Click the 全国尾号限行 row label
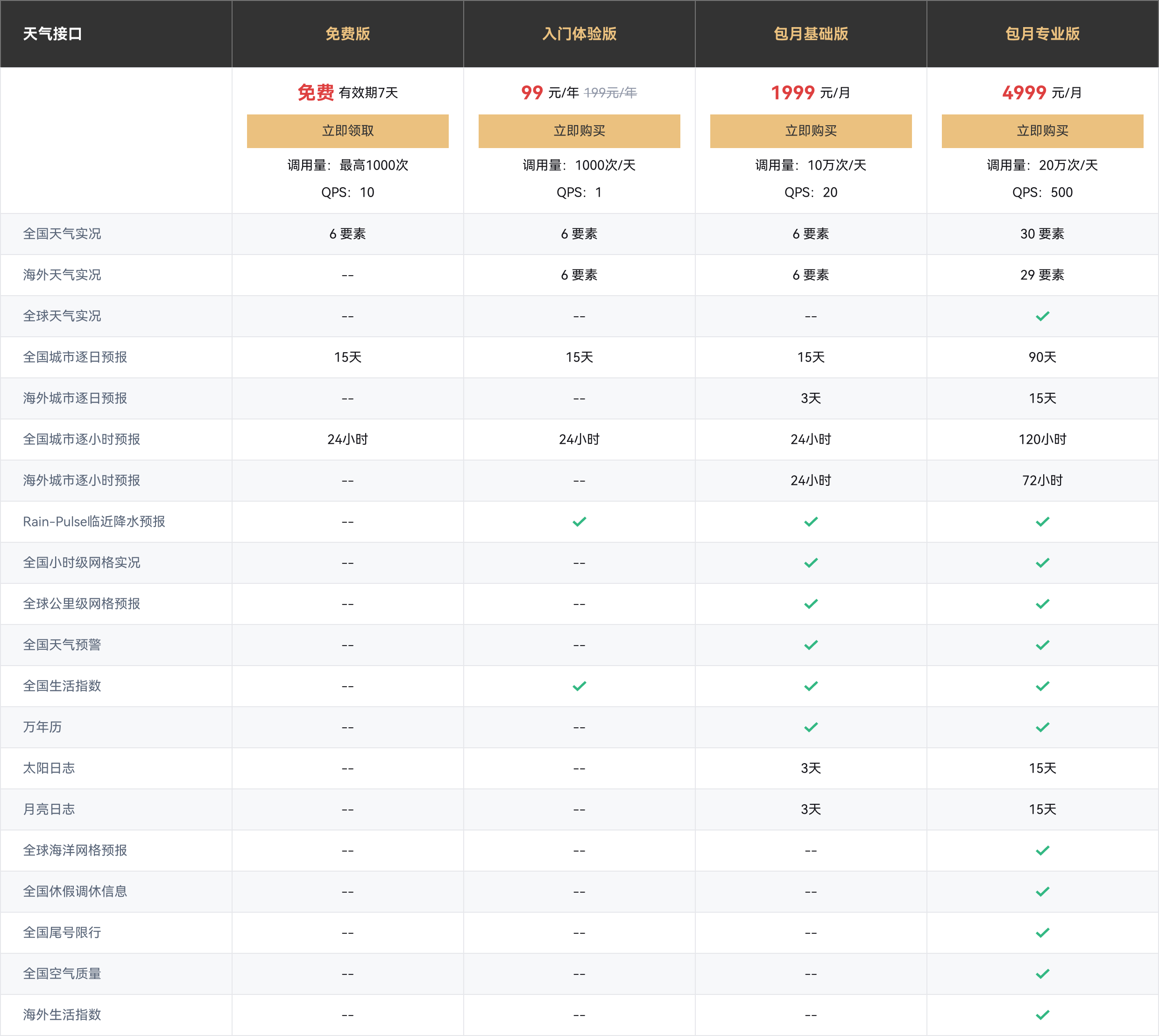The width and height of the screenshot is (1159, 1036). pos(62,932)
